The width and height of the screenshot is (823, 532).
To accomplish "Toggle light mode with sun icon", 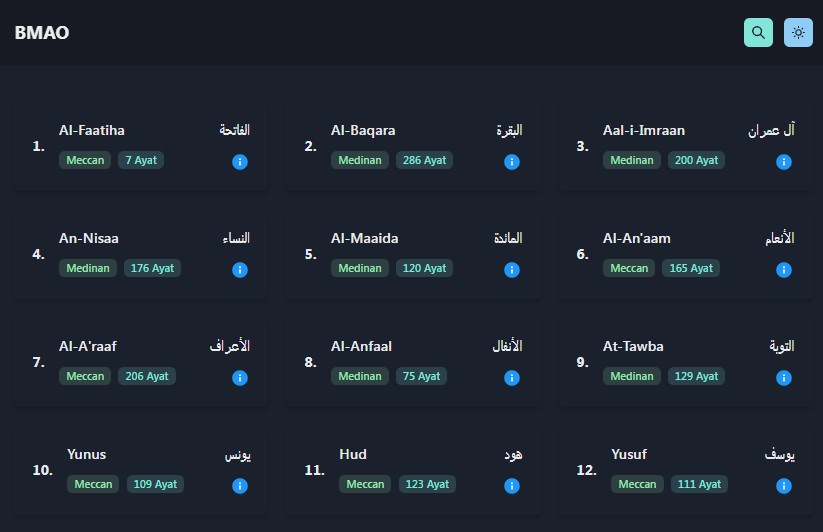I will pos(798,32).
